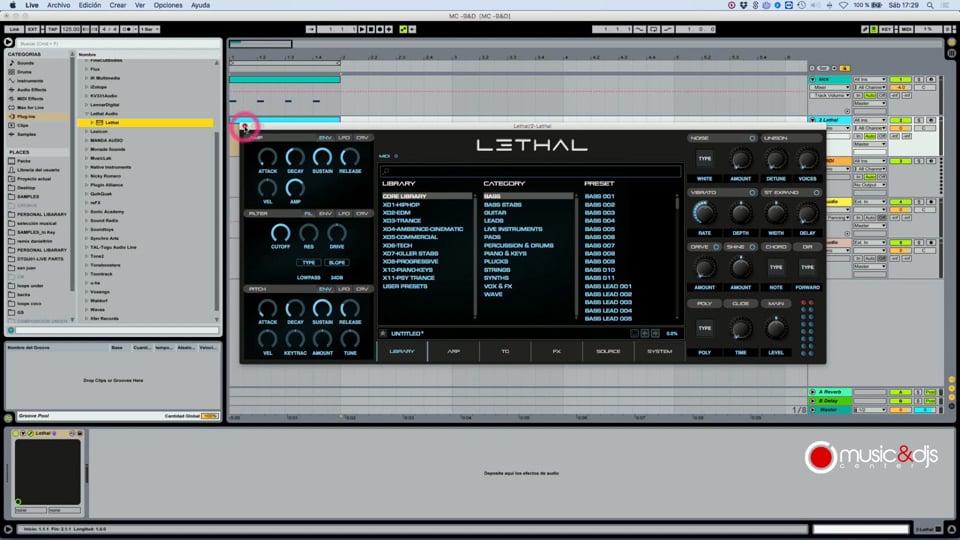Image resolution: width=960 pixels, height=540 pixels.
Task: Select XD2-EDM library in Lethal
Action: tap(397, 212)
